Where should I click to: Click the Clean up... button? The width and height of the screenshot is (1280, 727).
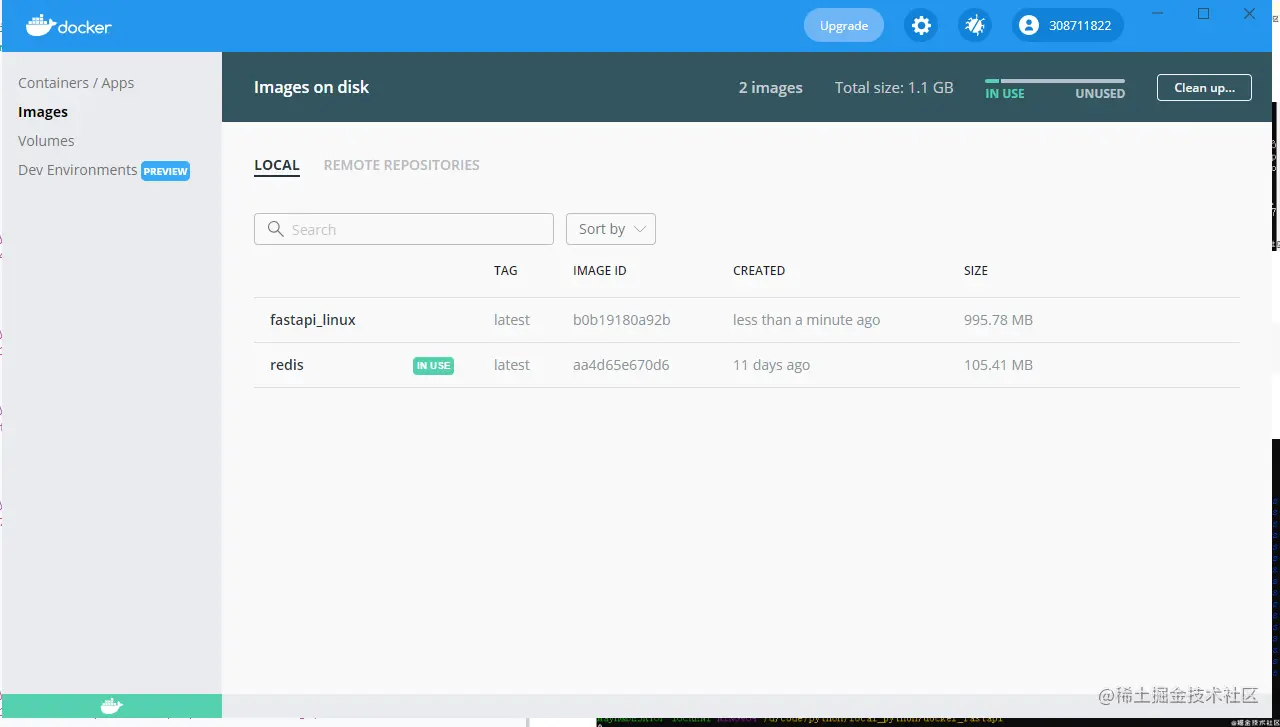coord(1204,88)
